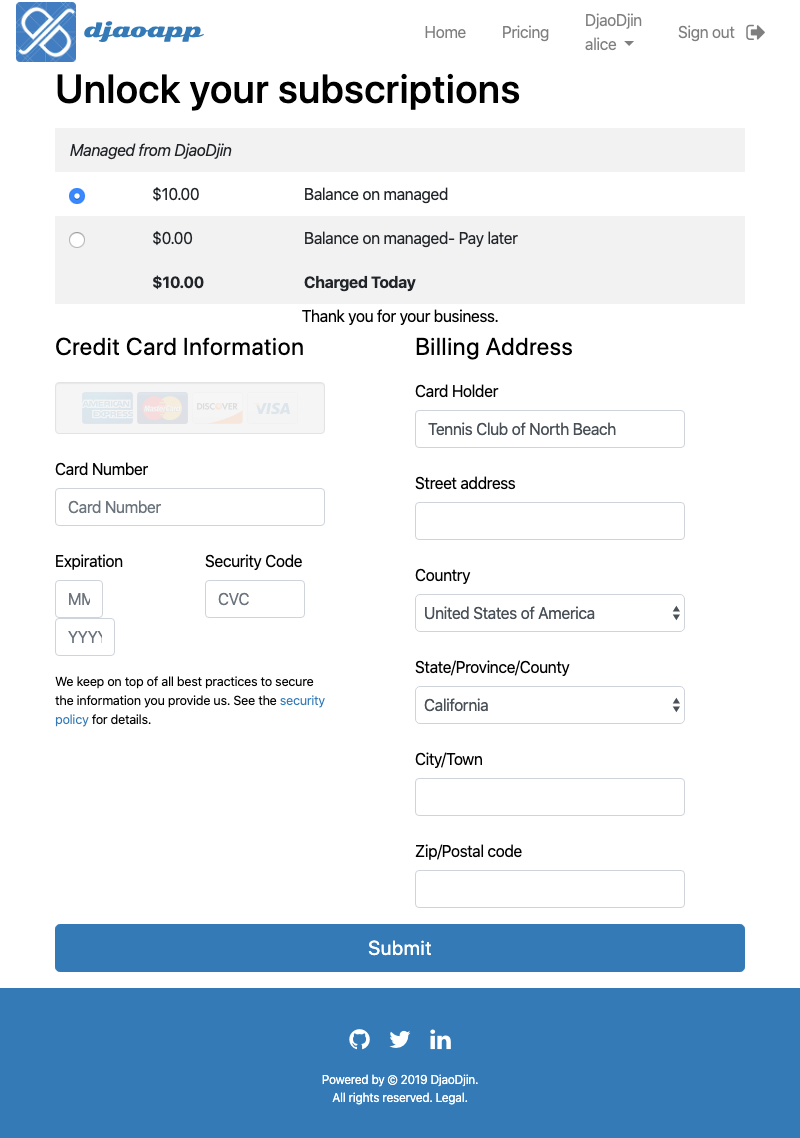The height and width of the screenshot is (1138, 800).
Task: Open the LinkedIn icon in footer
Action: coord(440,1039)
